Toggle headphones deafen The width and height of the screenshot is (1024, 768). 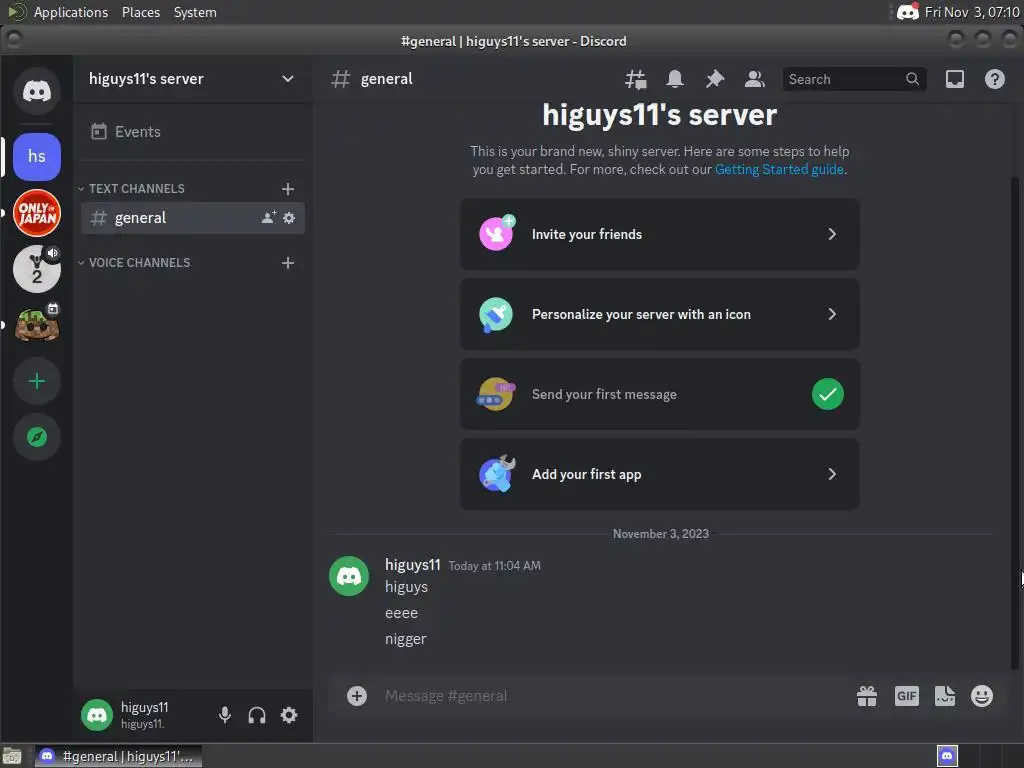pyautogui.click(x=257, y=715)
